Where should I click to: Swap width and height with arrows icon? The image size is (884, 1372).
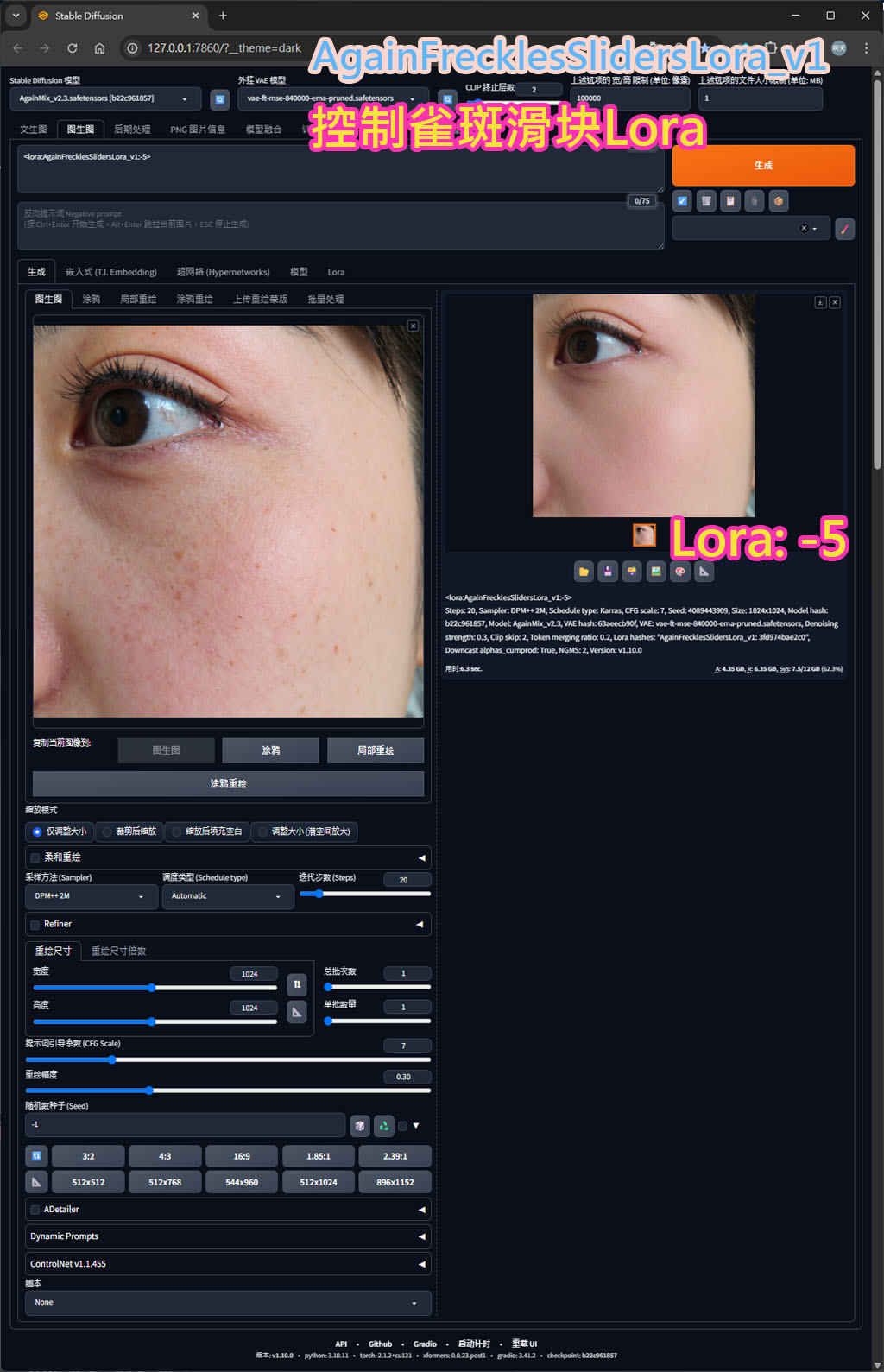pyautogui.click(x=297, y=984)
